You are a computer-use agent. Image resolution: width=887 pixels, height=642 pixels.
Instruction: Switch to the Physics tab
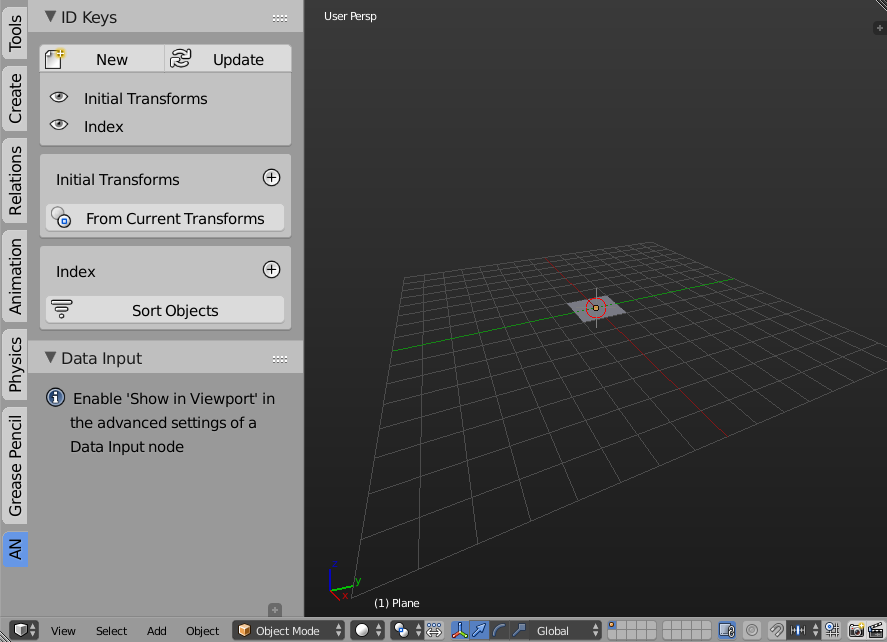15,364
